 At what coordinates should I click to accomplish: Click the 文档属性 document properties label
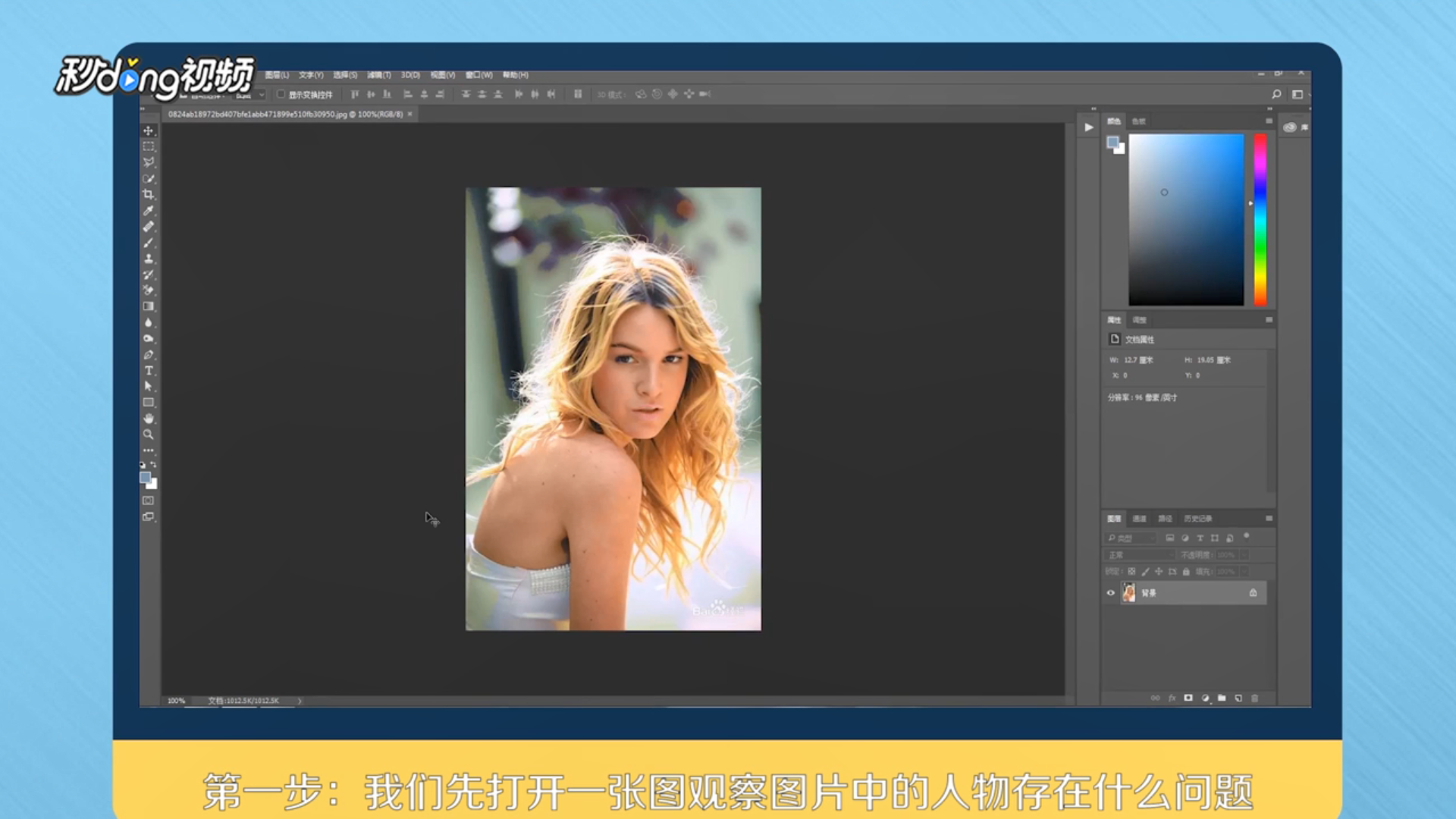pos(1139,340)
